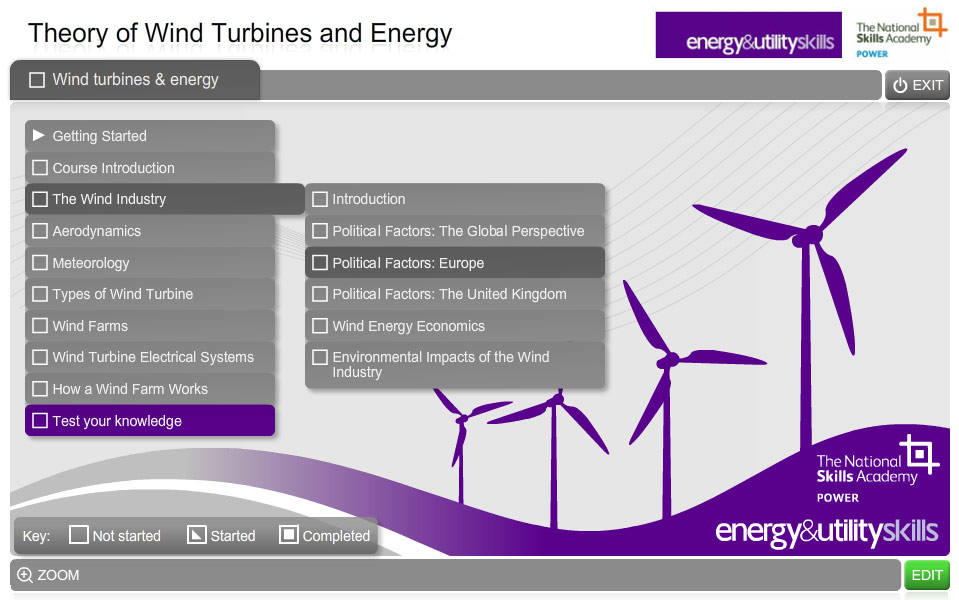
Task: Open the Meteorology section
Action: click(x=150, y=262)
